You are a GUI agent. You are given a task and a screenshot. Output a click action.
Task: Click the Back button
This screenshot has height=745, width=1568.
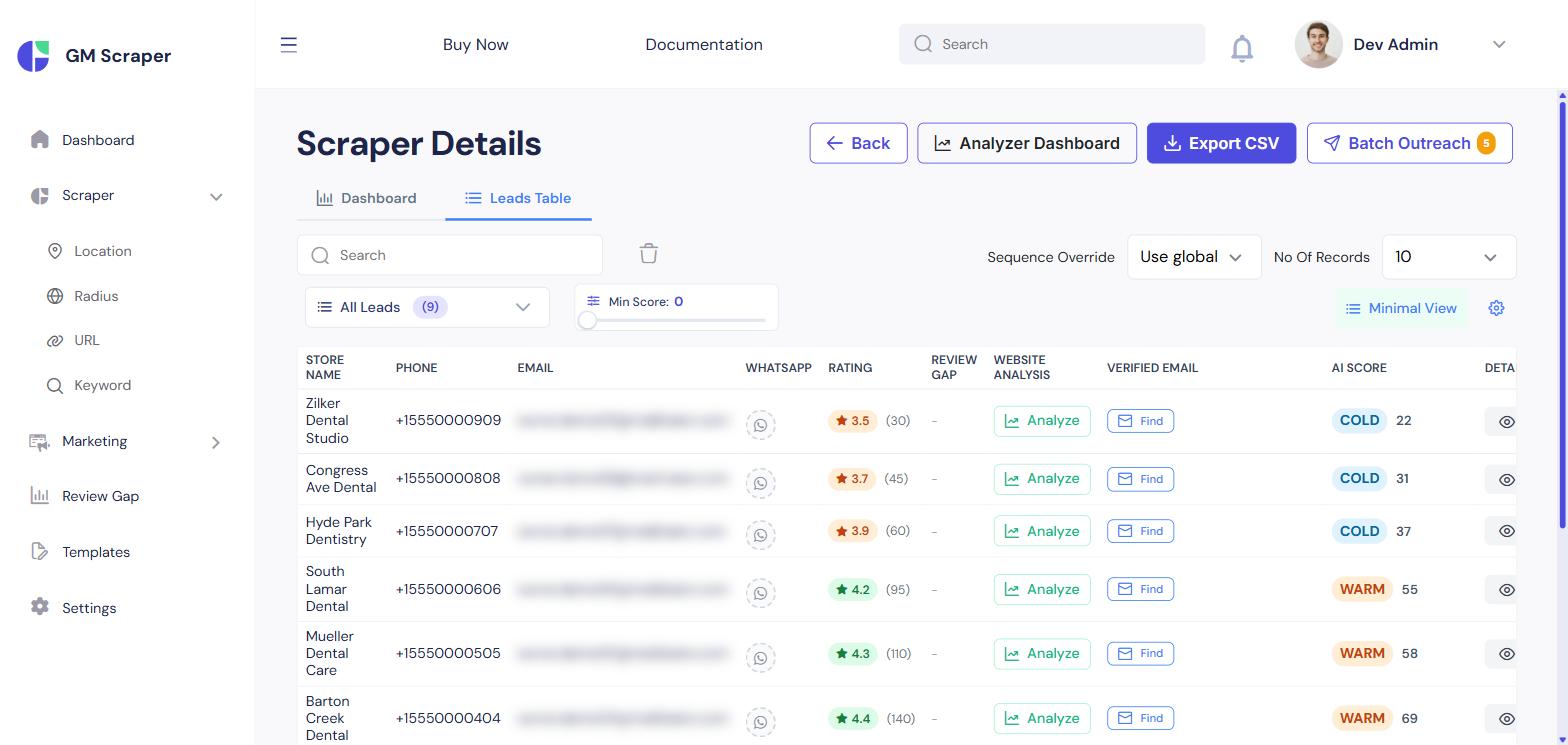click(x=858, y=143)
